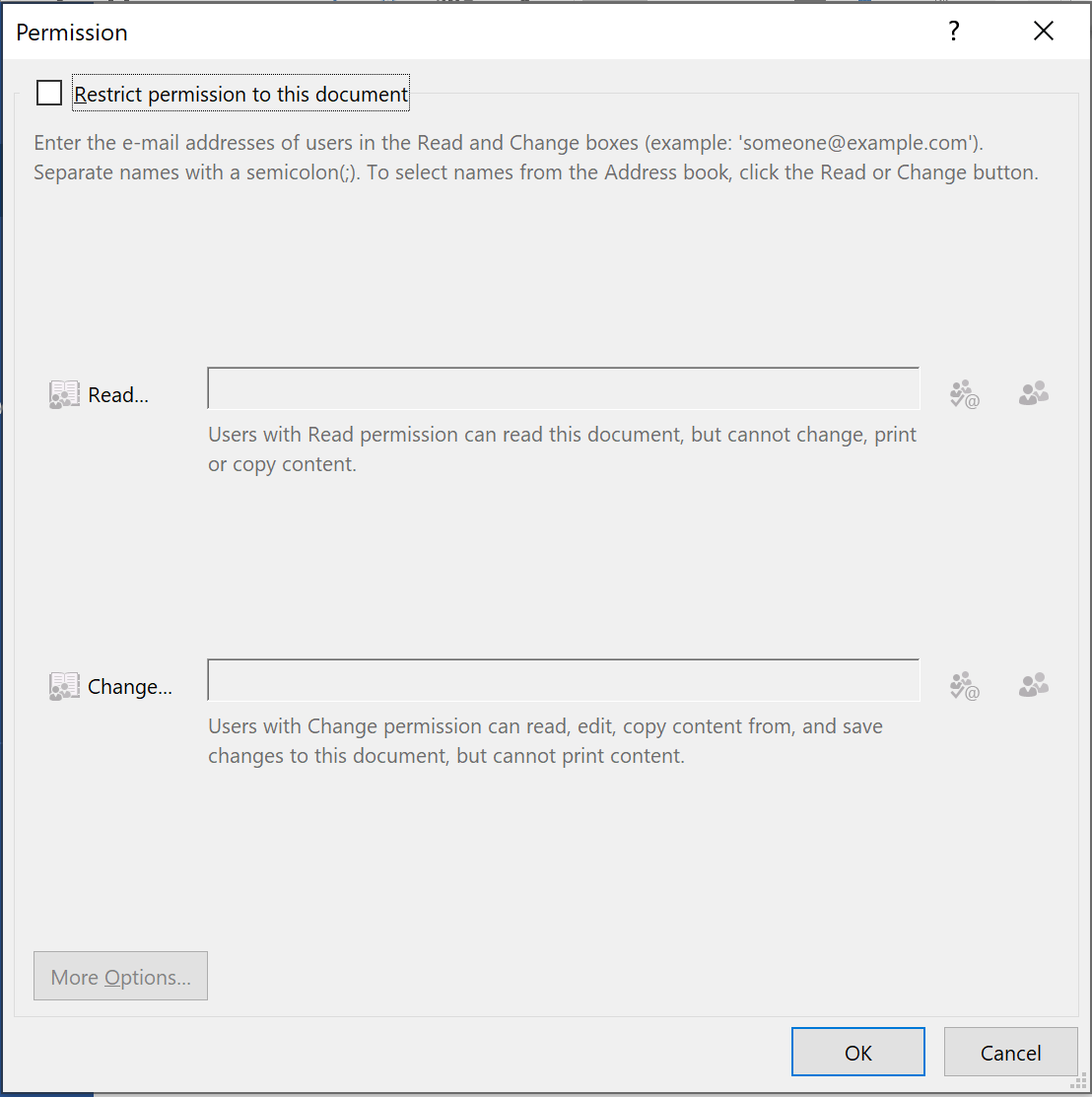
Task: Open the Change... address book button label
Action: pyautogui.click(x=130, y=687)
